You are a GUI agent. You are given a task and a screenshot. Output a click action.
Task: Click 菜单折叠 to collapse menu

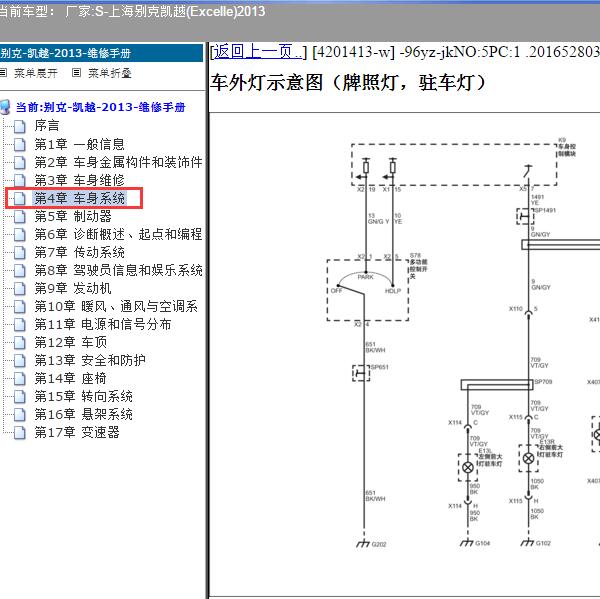(x=110, y=73)
